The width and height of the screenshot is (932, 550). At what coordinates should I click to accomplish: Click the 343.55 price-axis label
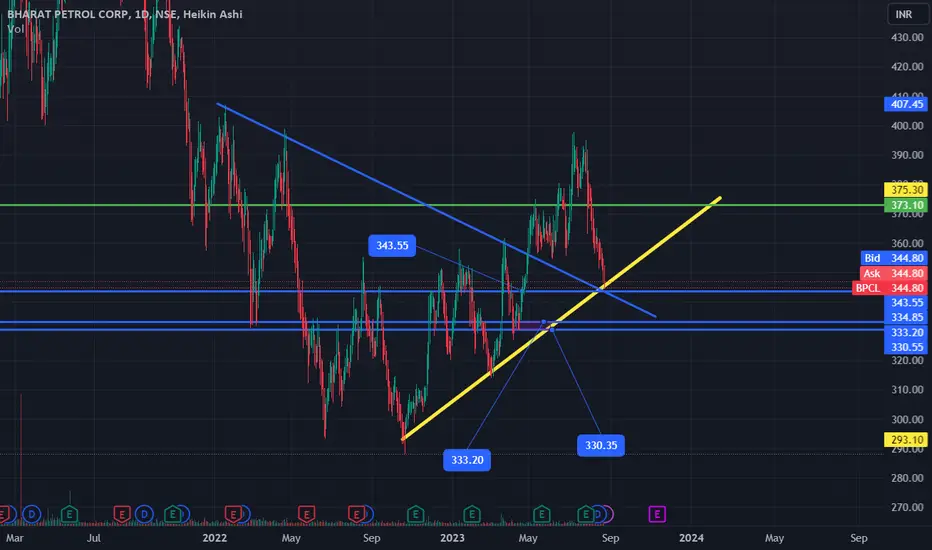(906, 303)
